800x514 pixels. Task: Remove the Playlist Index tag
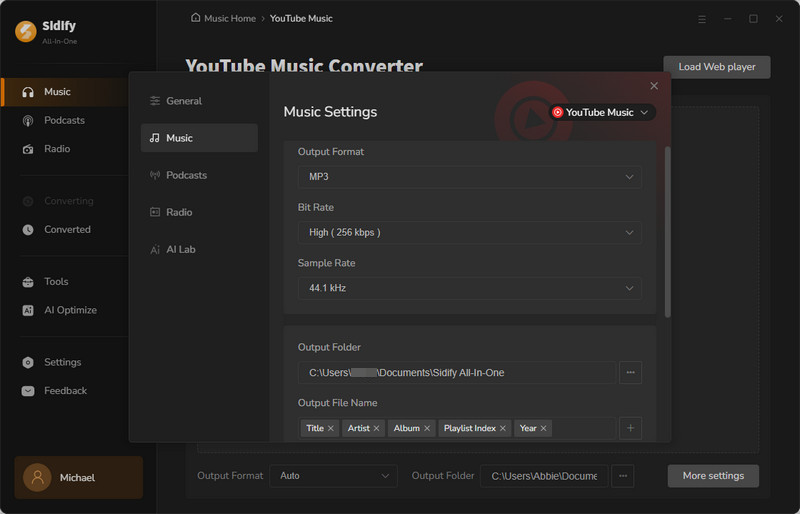click(x=503, y=428)
